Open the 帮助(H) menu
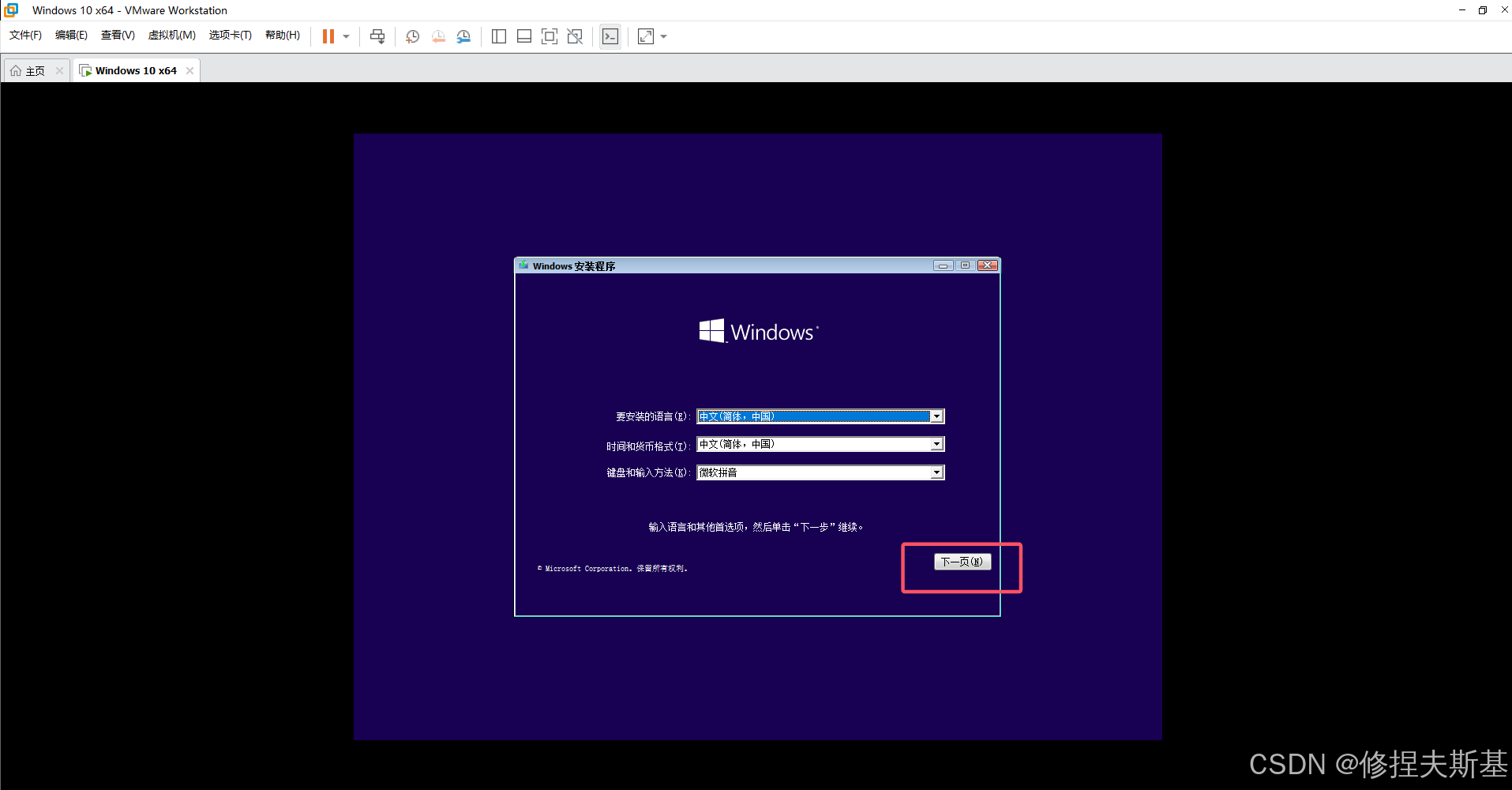This screenshot has height=790, width=1512. click(282, 35)
